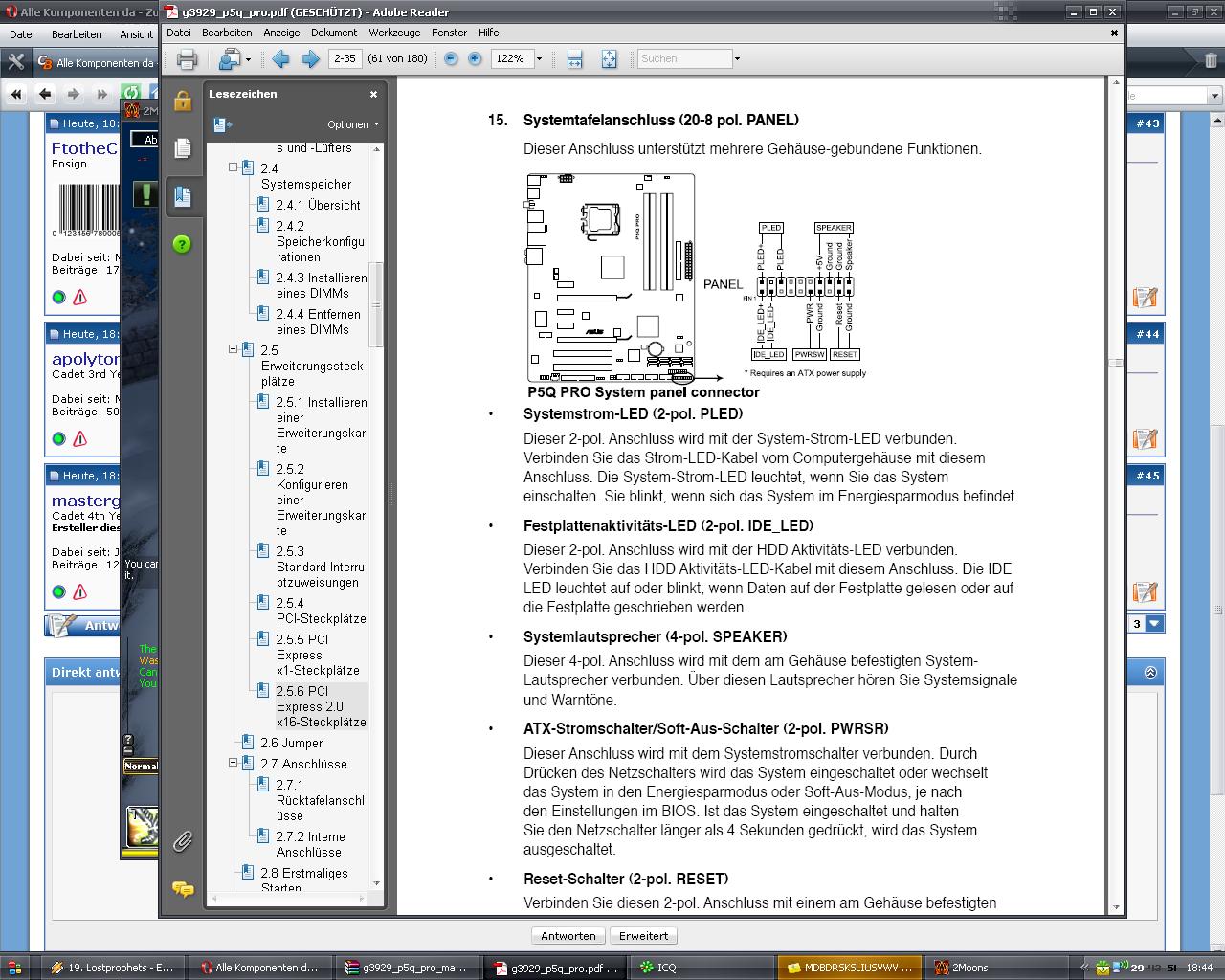Click the page number field showing 2-35
Screen dimensions: 1225x980
(x=344, y=58)
